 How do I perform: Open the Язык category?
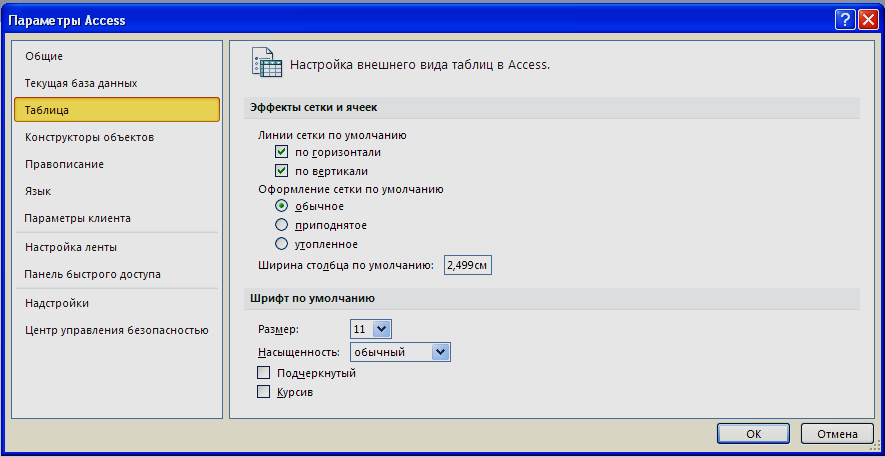click(117, 191)
